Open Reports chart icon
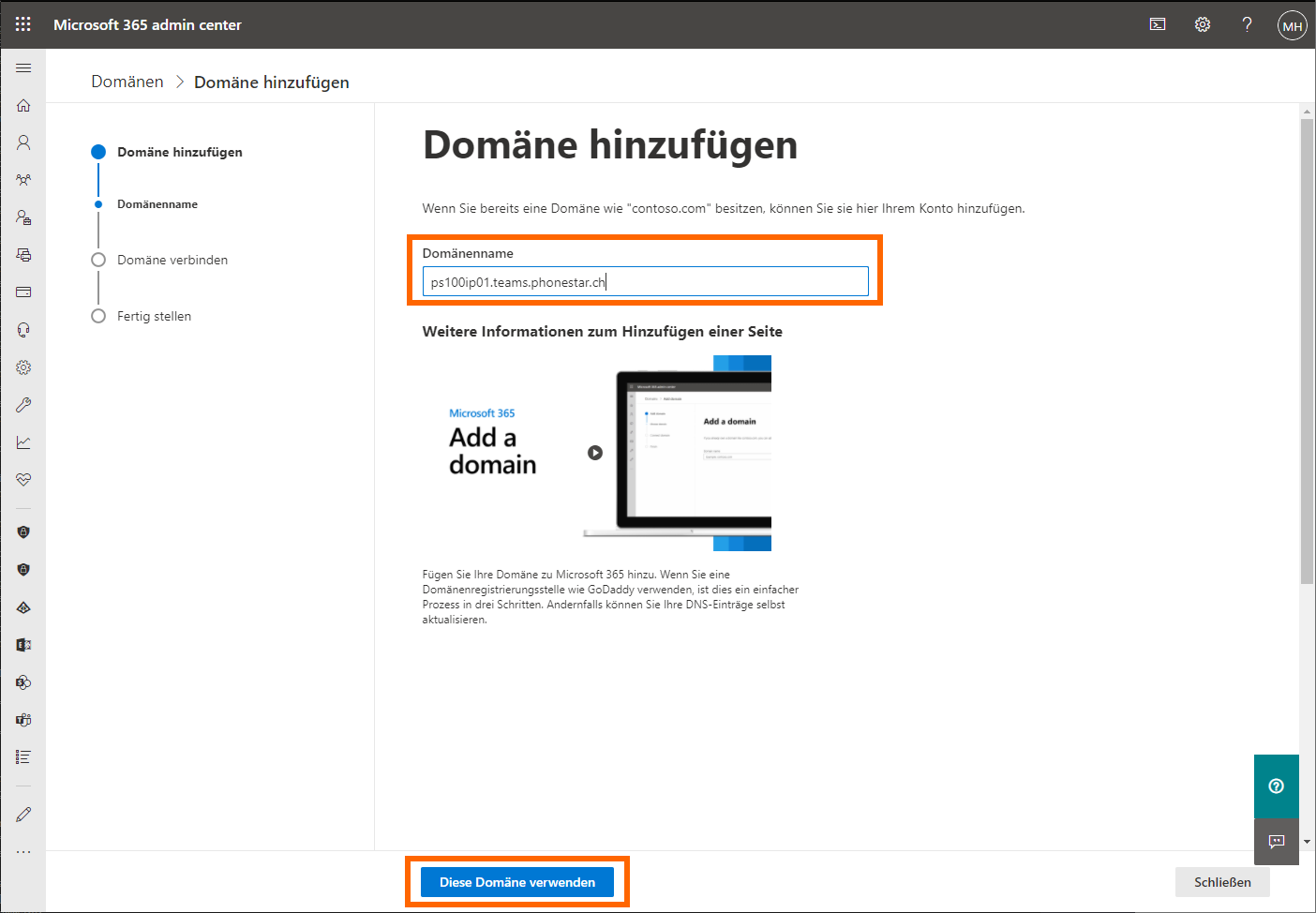Image resolution: width=1316 pixels, height=913 pixels. (23, 442)
